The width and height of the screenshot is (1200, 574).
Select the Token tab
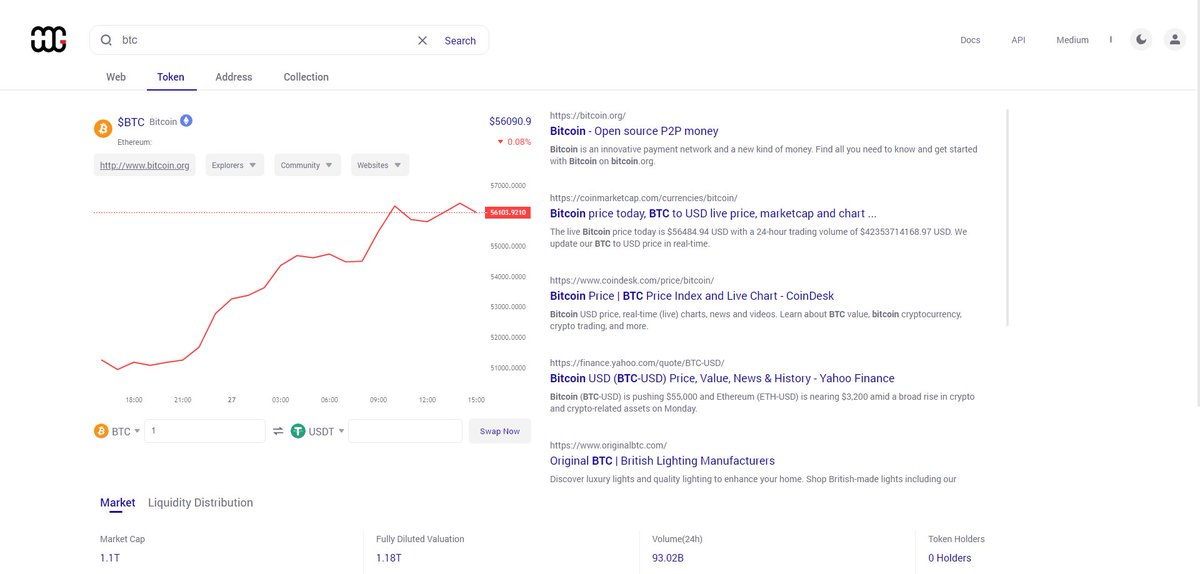(x=171, y=77)
